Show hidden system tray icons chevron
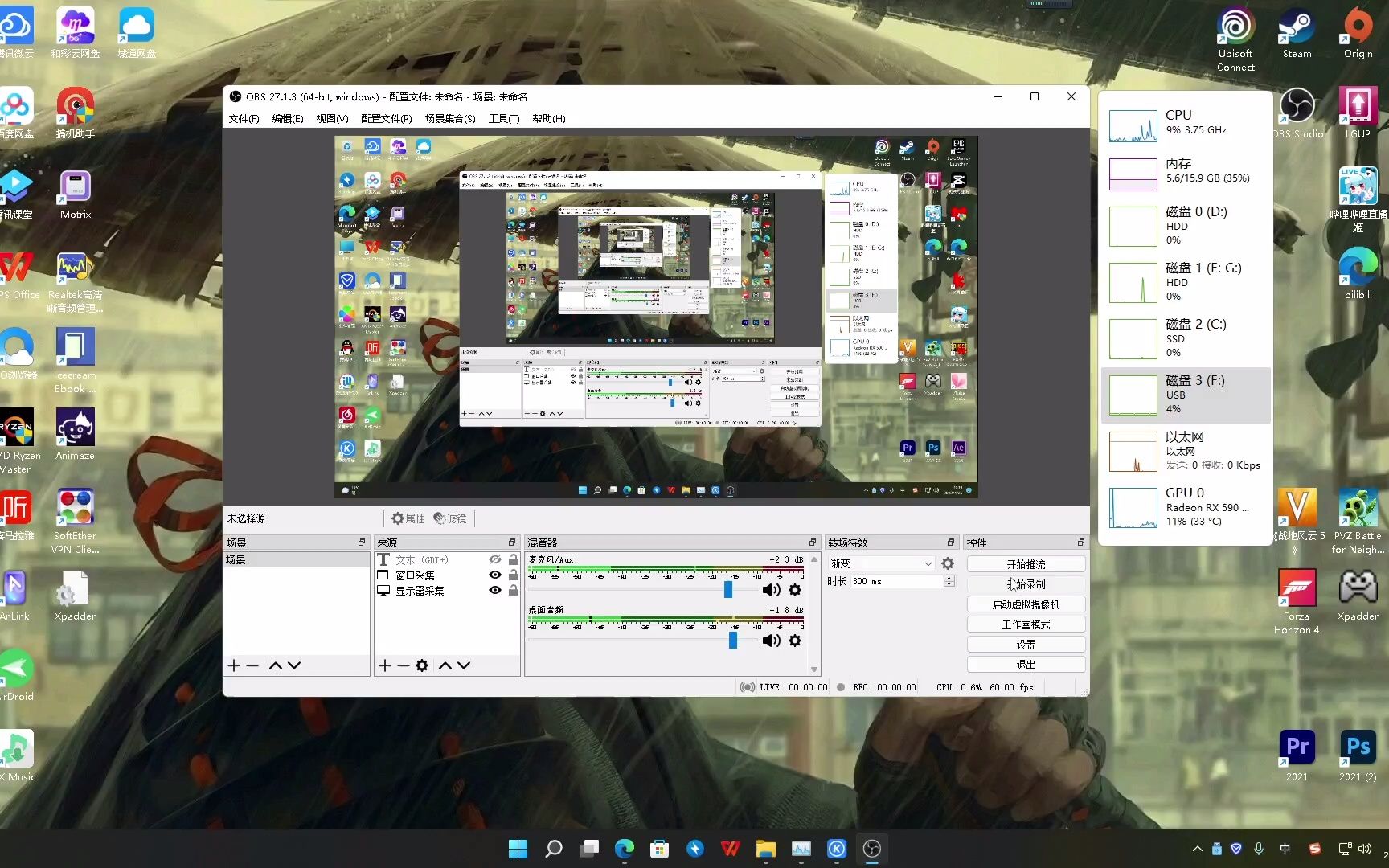 pyautogui.click(x=1198, y=849)
